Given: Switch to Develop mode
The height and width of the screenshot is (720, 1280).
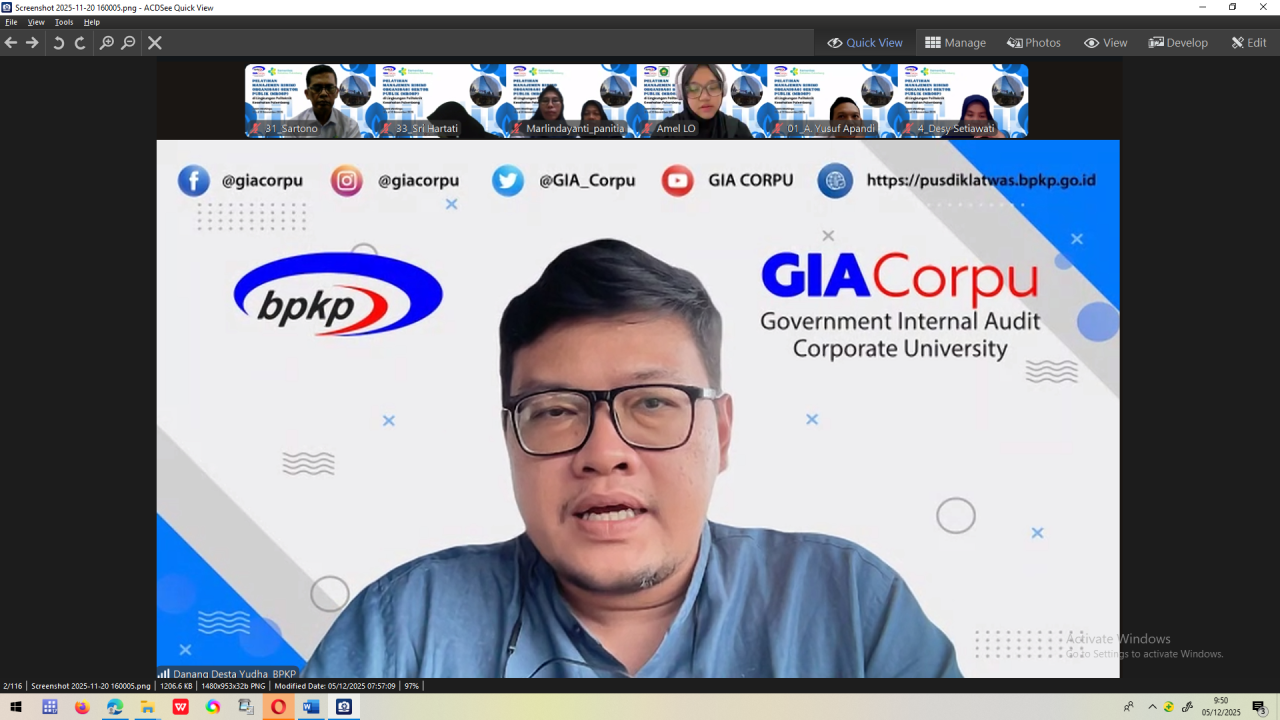Looking at the screenshot, I should pyautogui.click(x=1178, y=43).
